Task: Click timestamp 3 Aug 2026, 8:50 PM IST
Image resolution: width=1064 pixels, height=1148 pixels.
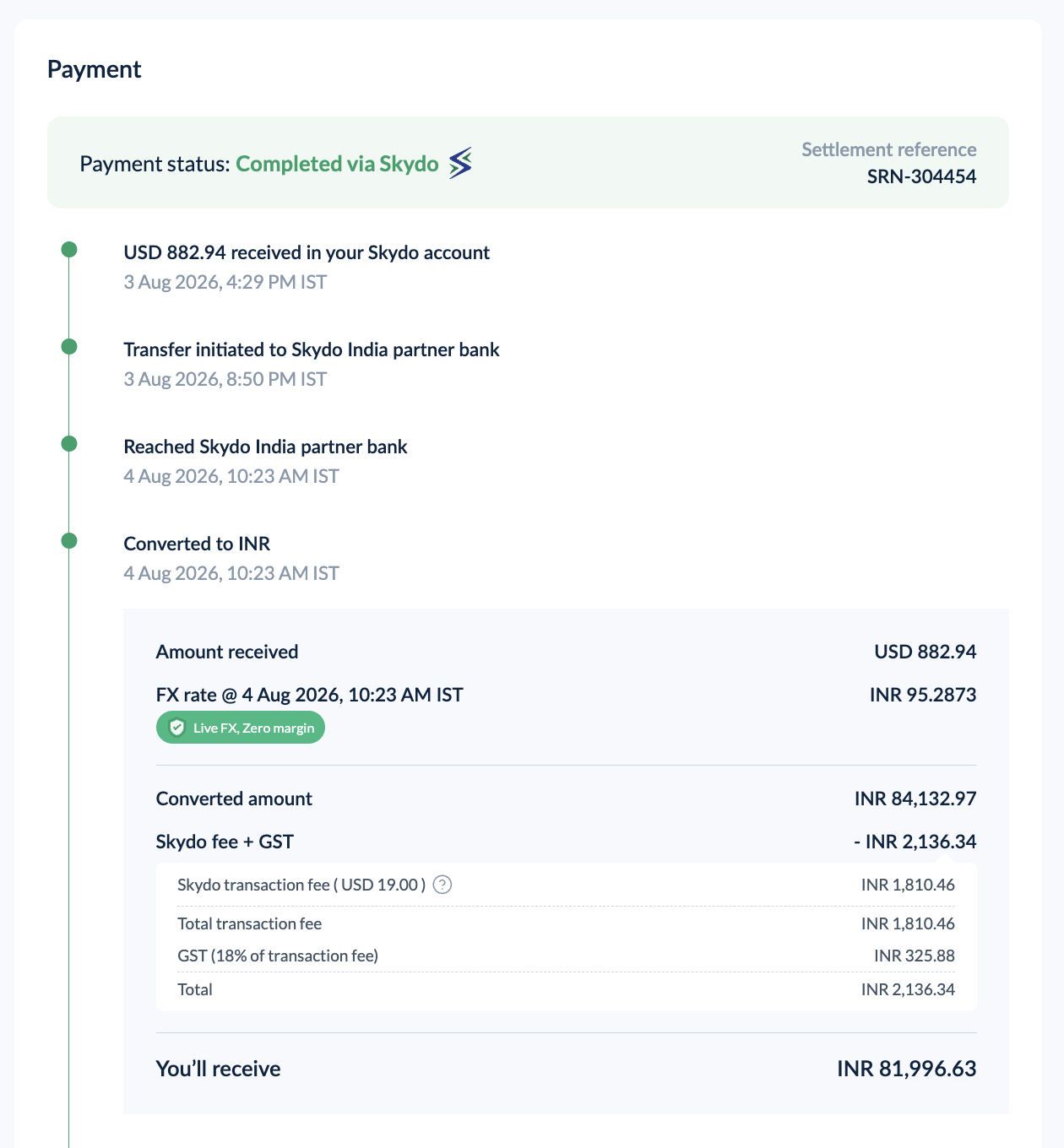Action: pos(225,379)
